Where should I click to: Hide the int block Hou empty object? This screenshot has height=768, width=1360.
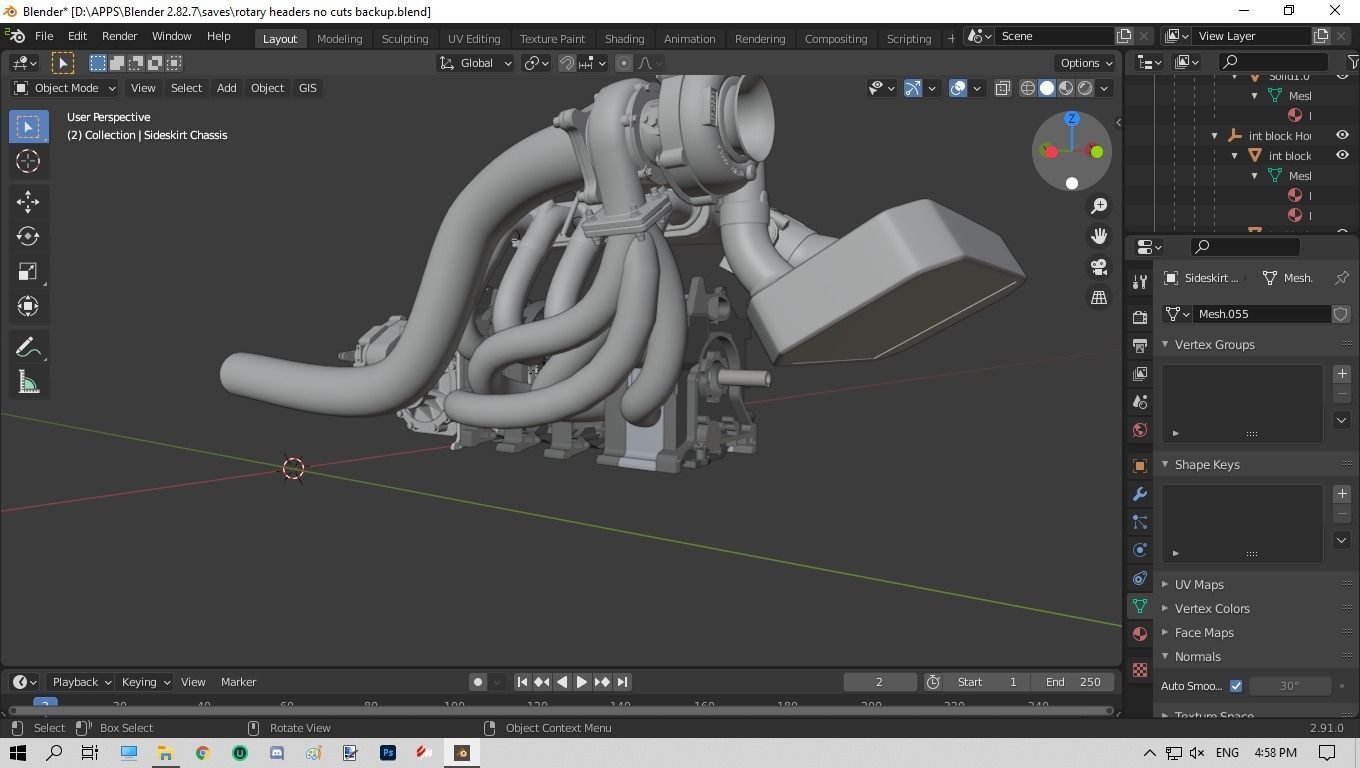pos(1342,136)
